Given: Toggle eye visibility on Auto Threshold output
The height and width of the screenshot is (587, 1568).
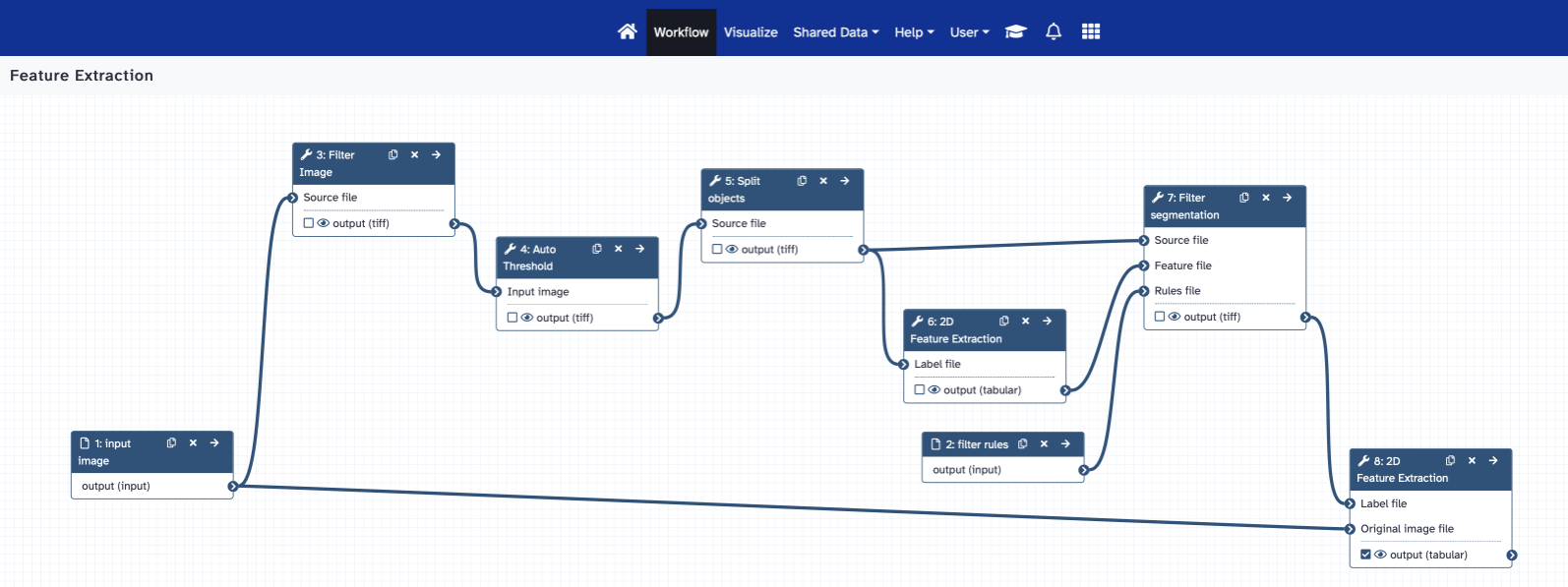Looking at the screenshot, I should [x=527, y=318].
